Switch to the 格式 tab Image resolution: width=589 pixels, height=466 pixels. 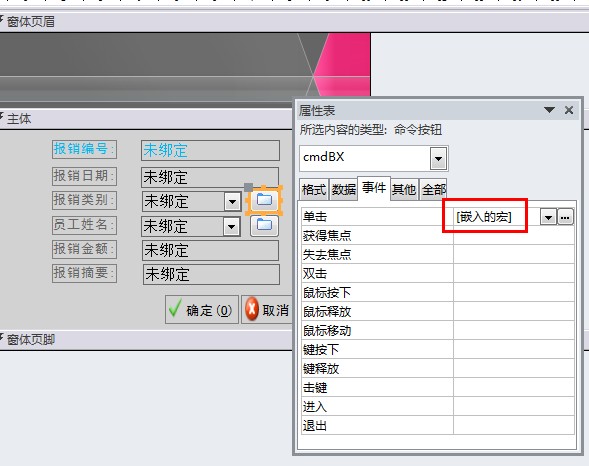click(314, 190)
